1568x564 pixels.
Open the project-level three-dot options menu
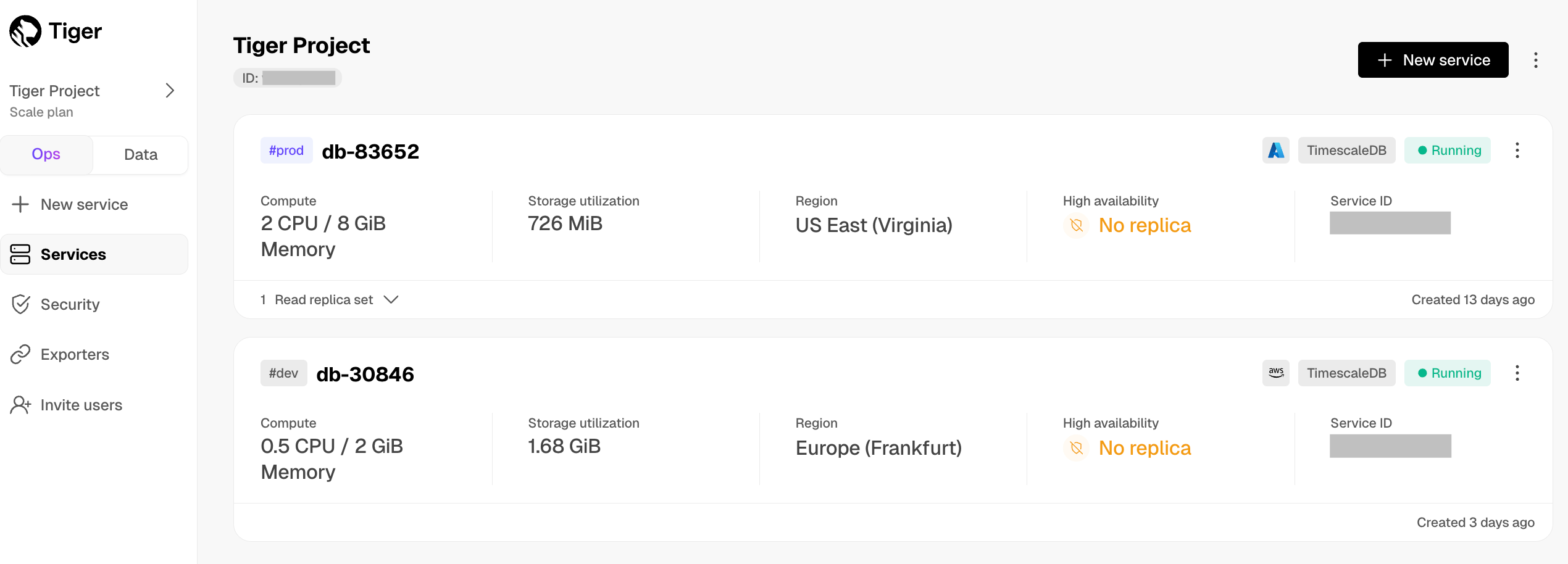1535,60
